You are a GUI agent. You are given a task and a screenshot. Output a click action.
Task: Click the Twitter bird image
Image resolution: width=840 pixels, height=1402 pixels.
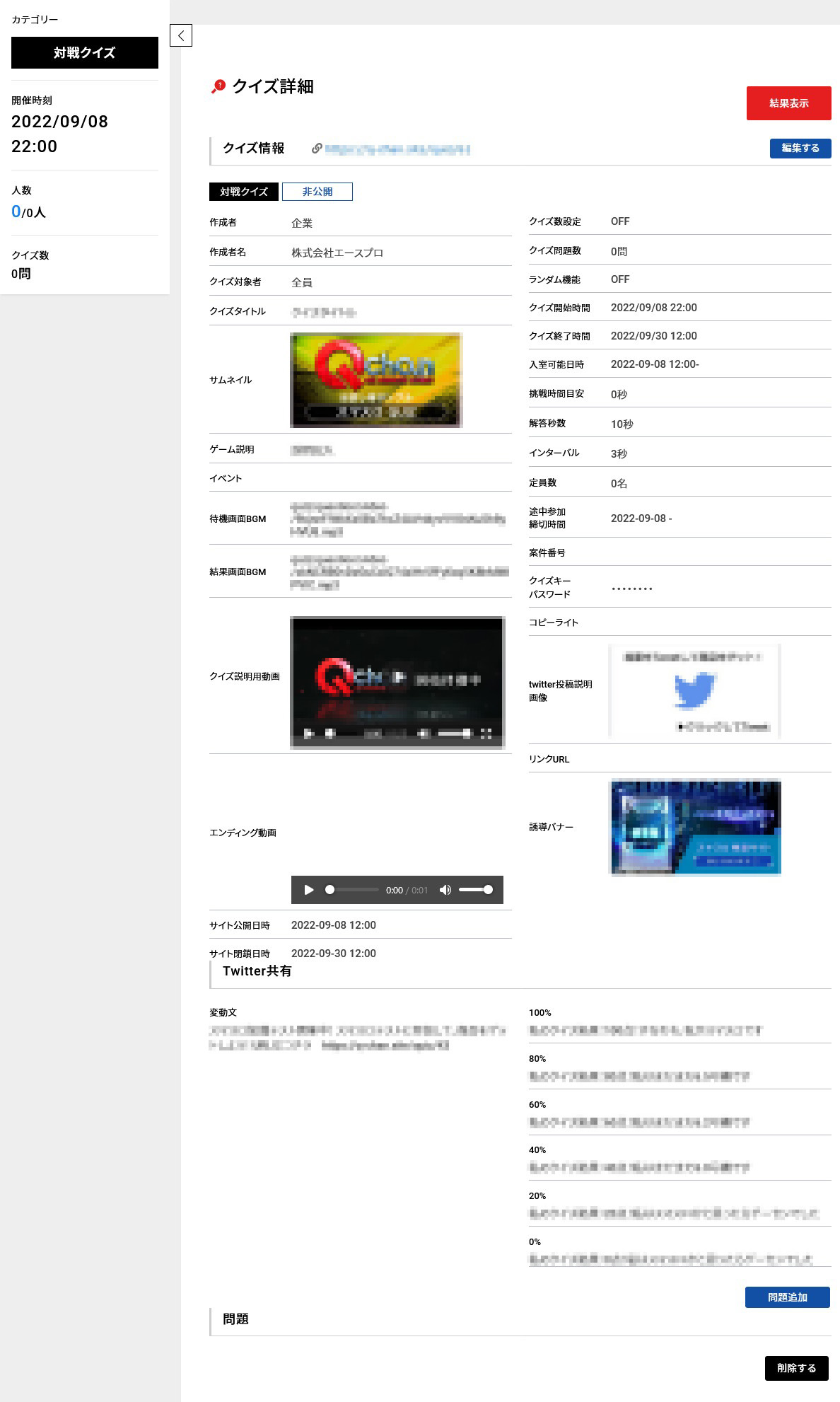click(694, 691)
